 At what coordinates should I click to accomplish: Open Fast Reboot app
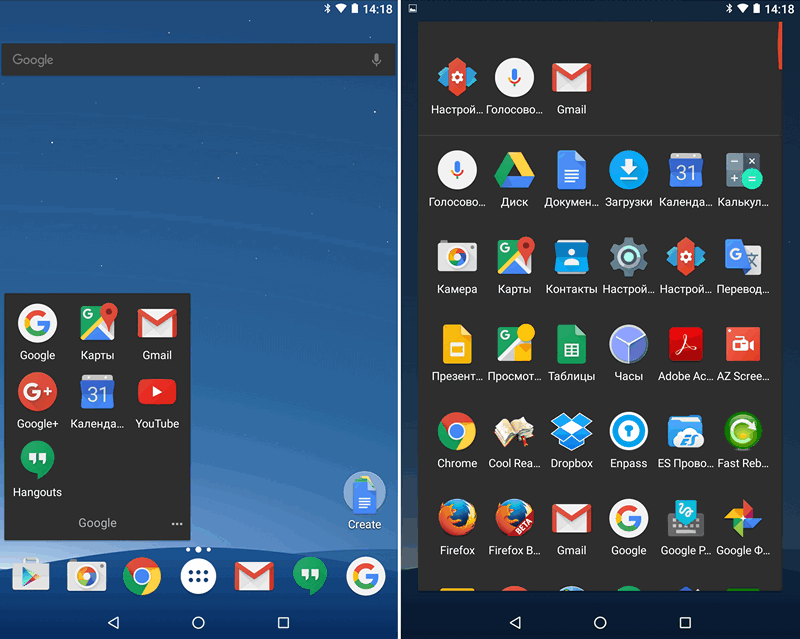click(743, 431)
